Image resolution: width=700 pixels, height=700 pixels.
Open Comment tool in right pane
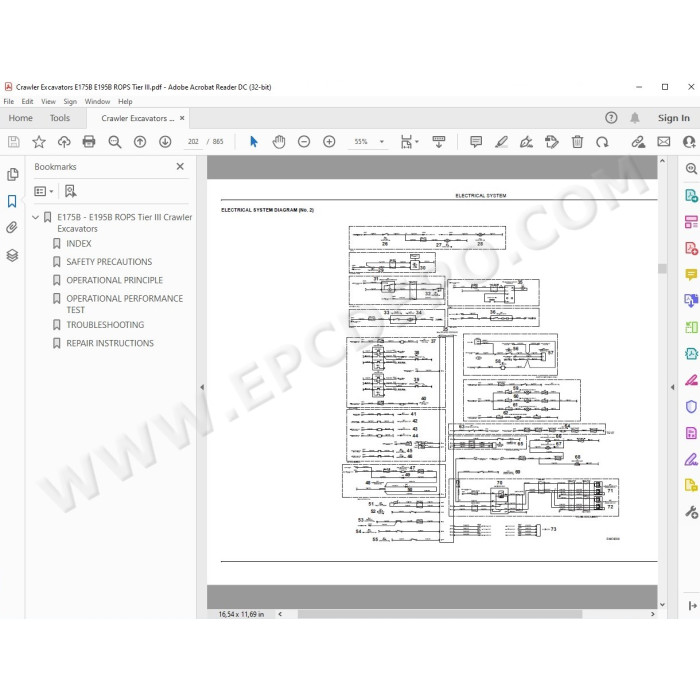pos(691,275)
